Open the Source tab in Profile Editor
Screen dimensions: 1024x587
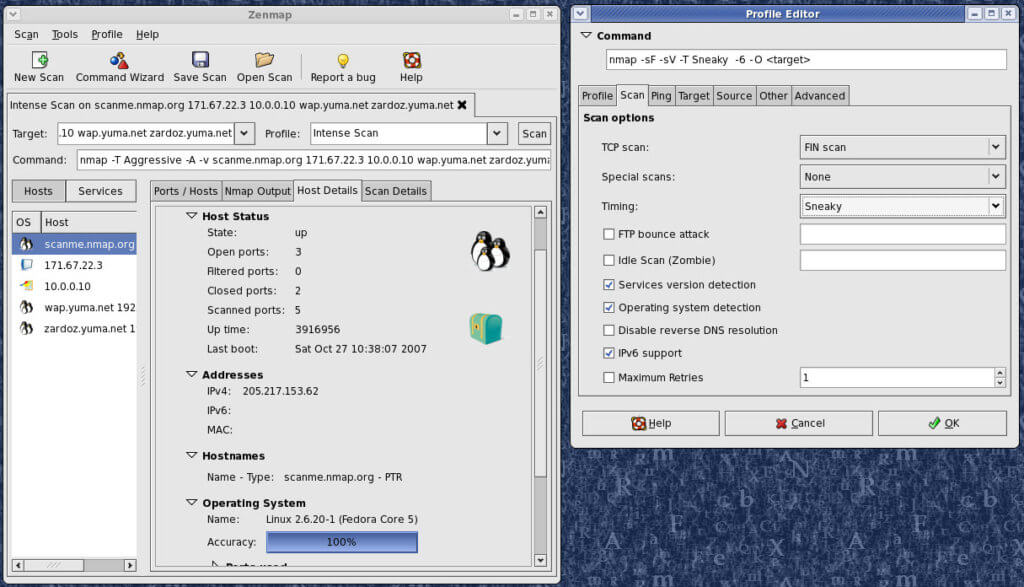tap(734, 96)
